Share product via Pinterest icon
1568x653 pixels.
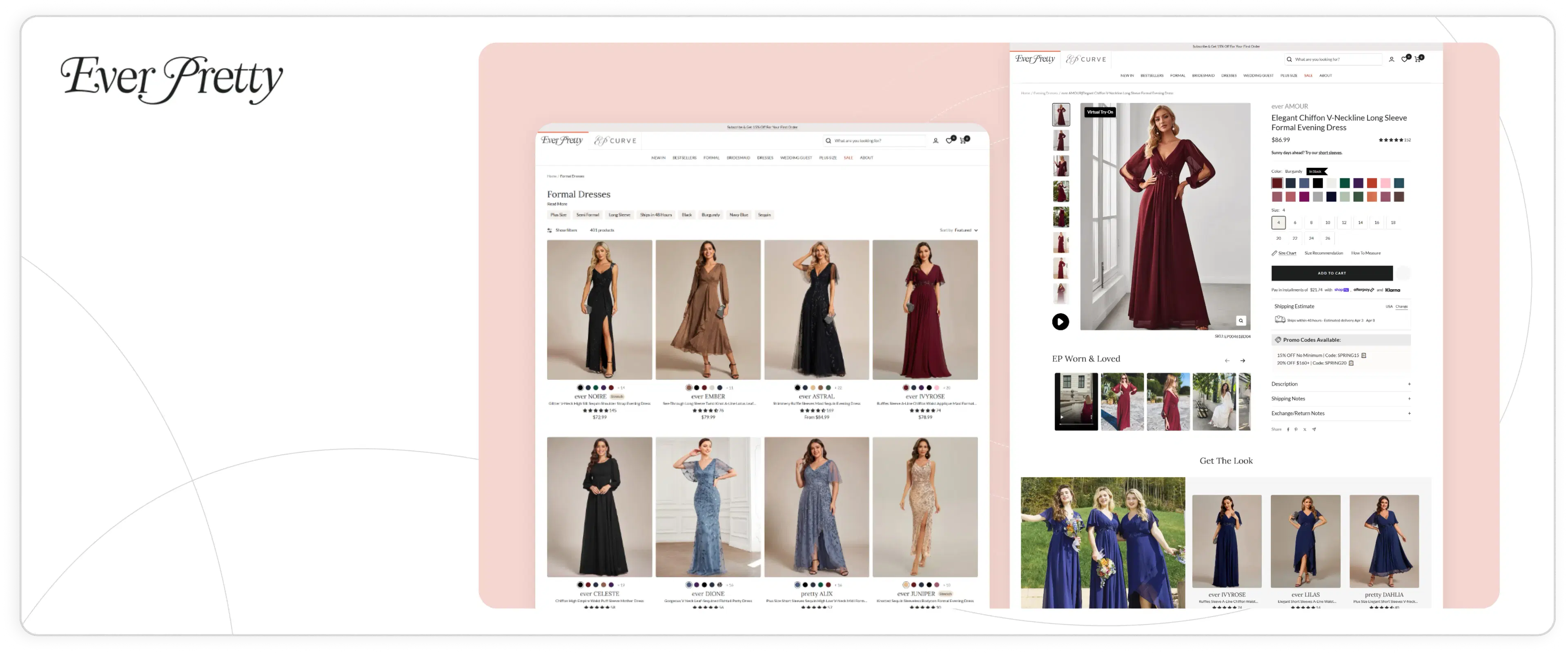pyautogui.click(x=1296, y=430)
